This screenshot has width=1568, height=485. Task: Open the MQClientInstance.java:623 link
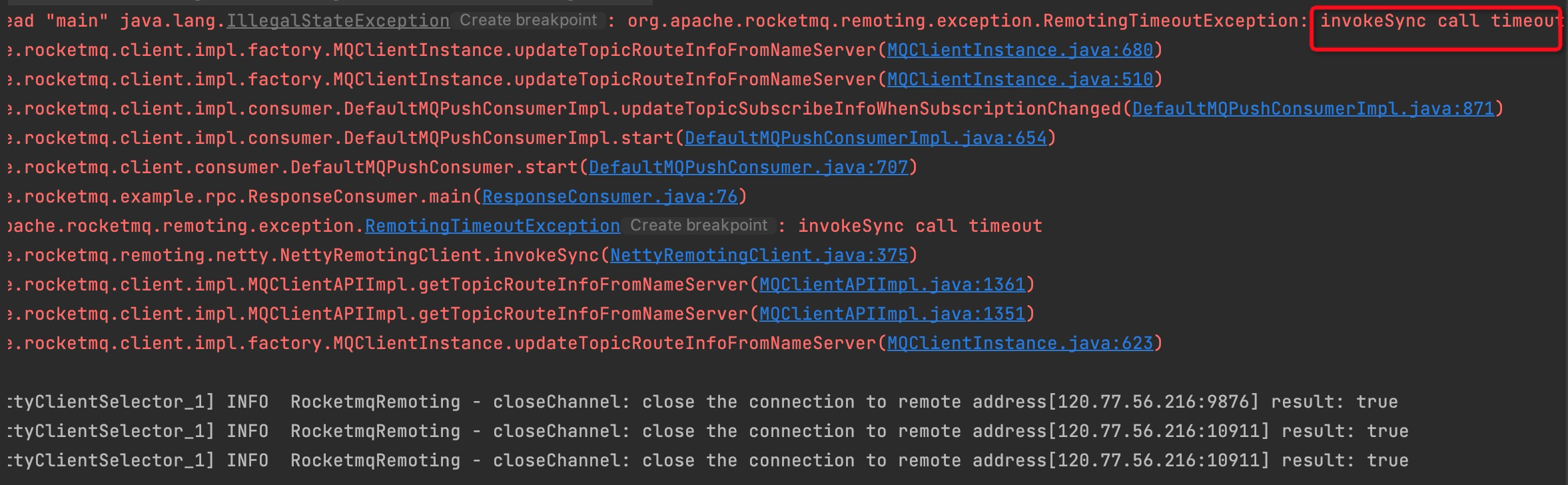coord(1020,343)
